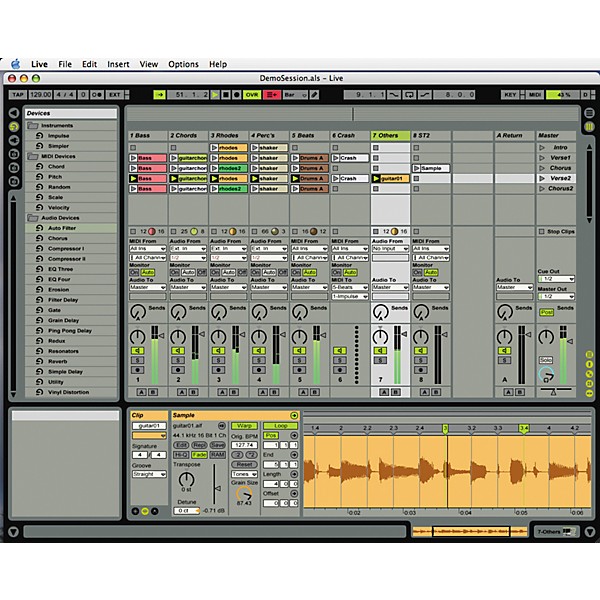The image size is (600, 600).
Task: Toggle the OVR overdub button
Action: coord(252,95)
